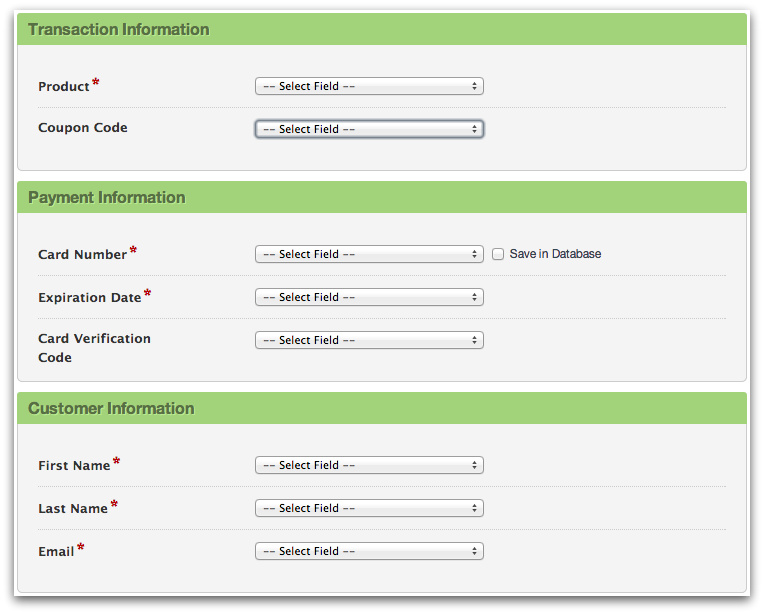Click the Customer Information section header

(111, 409)
